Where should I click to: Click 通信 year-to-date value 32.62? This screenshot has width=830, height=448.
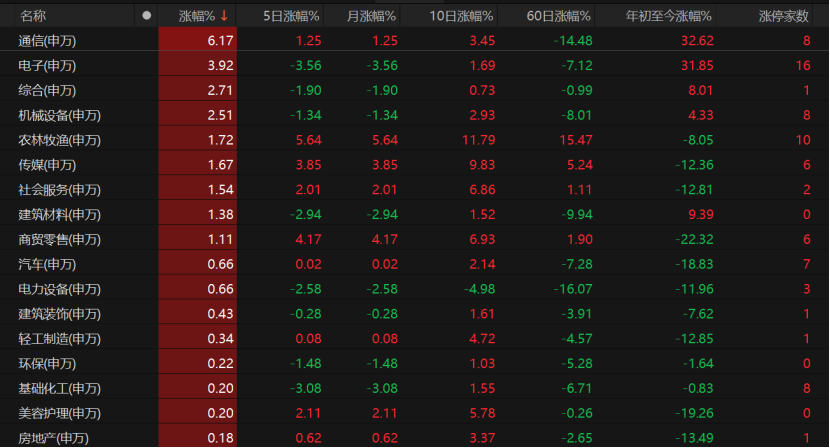697,41
